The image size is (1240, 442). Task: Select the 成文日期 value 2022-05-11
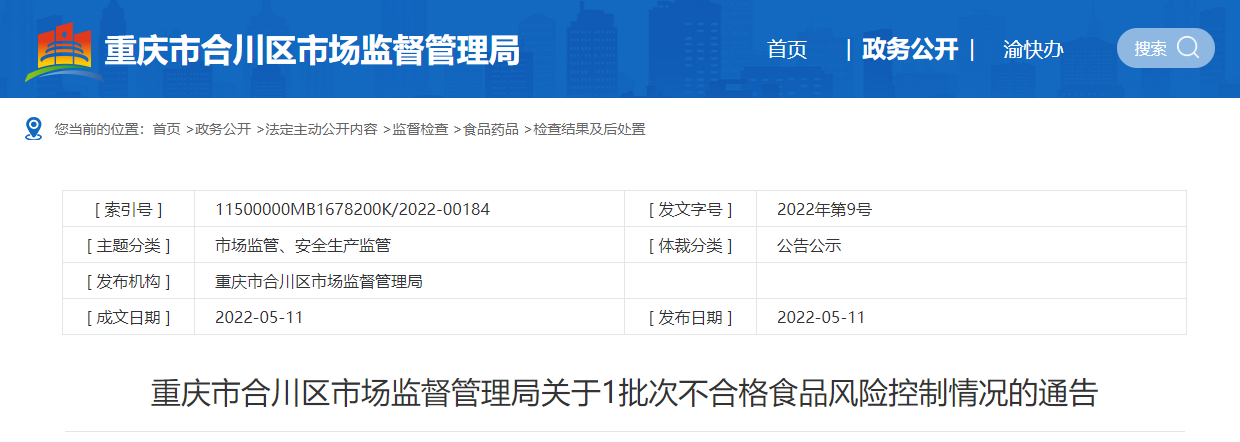point(259,317)
